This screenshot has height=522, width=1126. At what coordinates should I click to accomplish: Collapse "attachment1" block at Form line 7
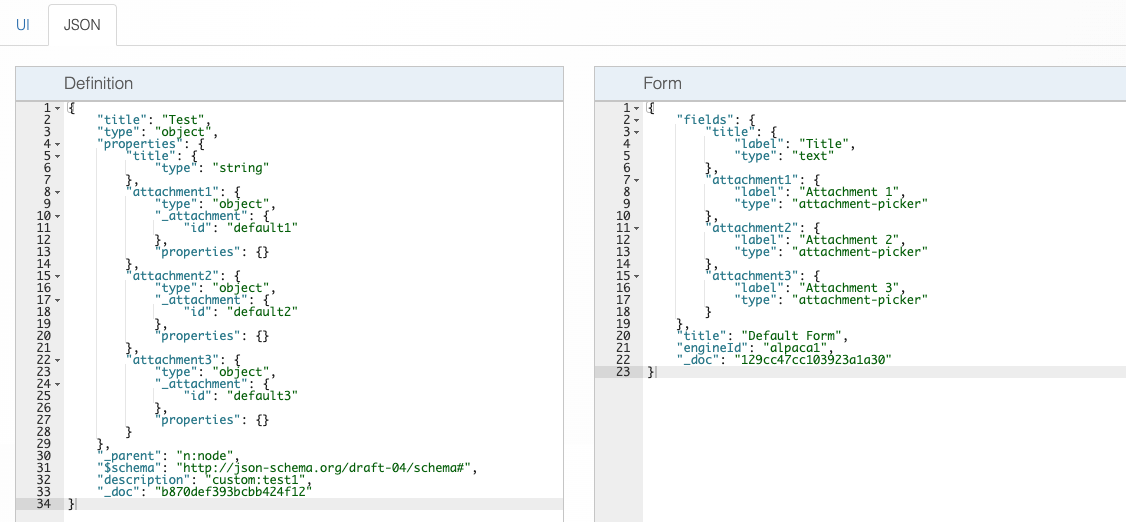[x=636, y=180]
